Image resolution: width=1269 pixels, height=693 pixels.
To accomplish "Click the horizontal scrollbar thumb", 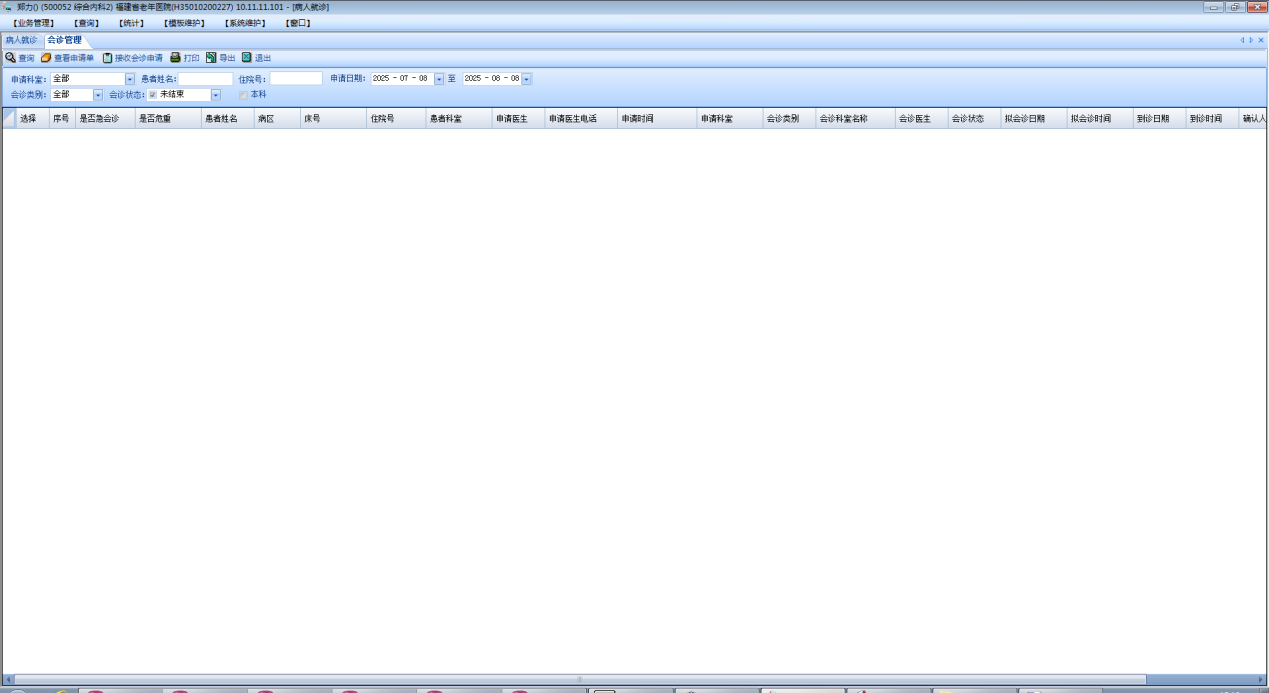I will (580, 679).
